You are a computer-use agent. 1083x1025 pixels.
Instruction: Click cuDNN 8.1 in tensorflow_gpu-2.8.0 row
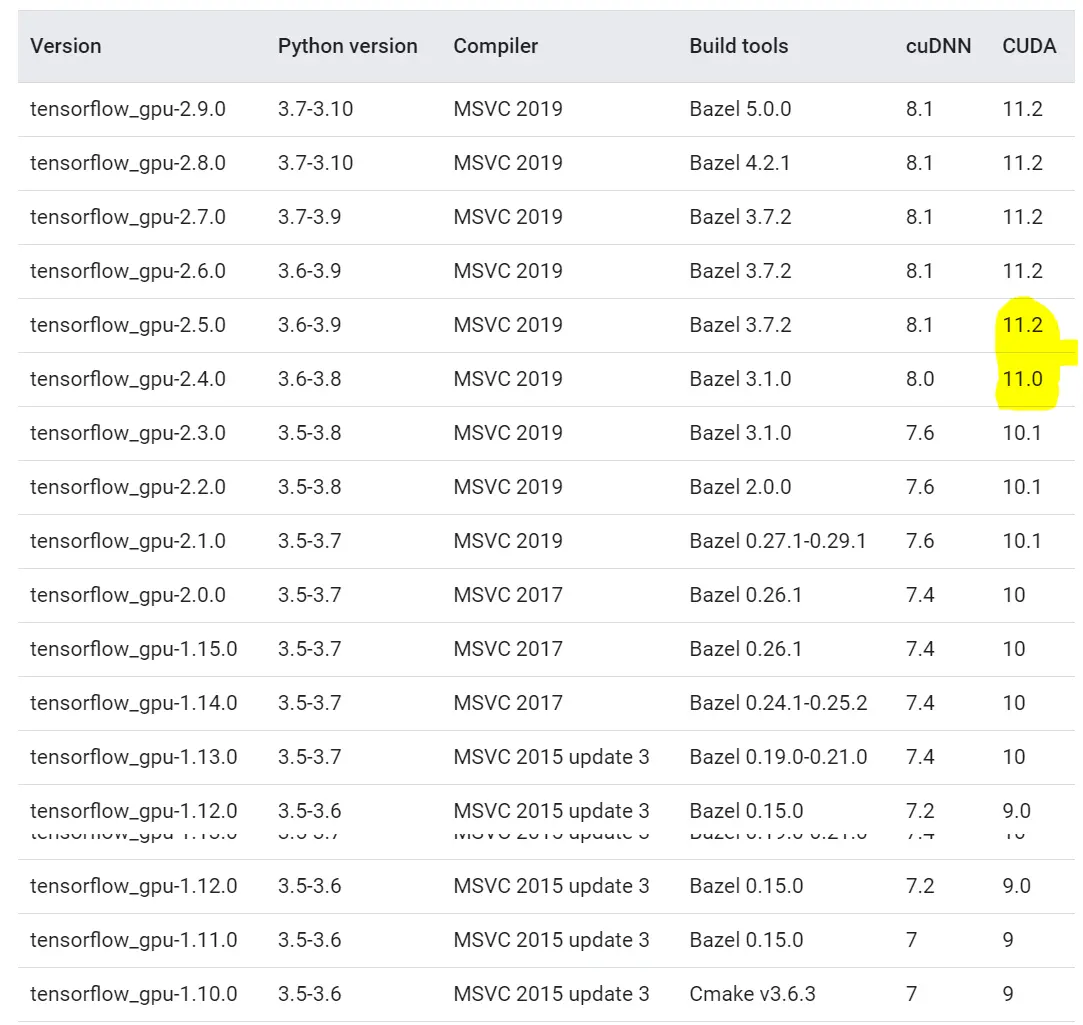coord(919,163)
